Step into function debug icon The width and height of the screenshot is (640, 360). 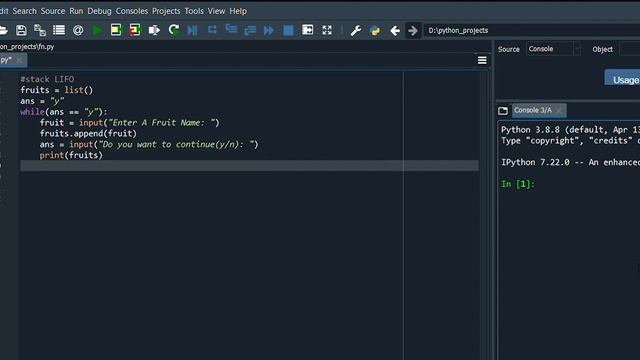[x=231, y=29]
